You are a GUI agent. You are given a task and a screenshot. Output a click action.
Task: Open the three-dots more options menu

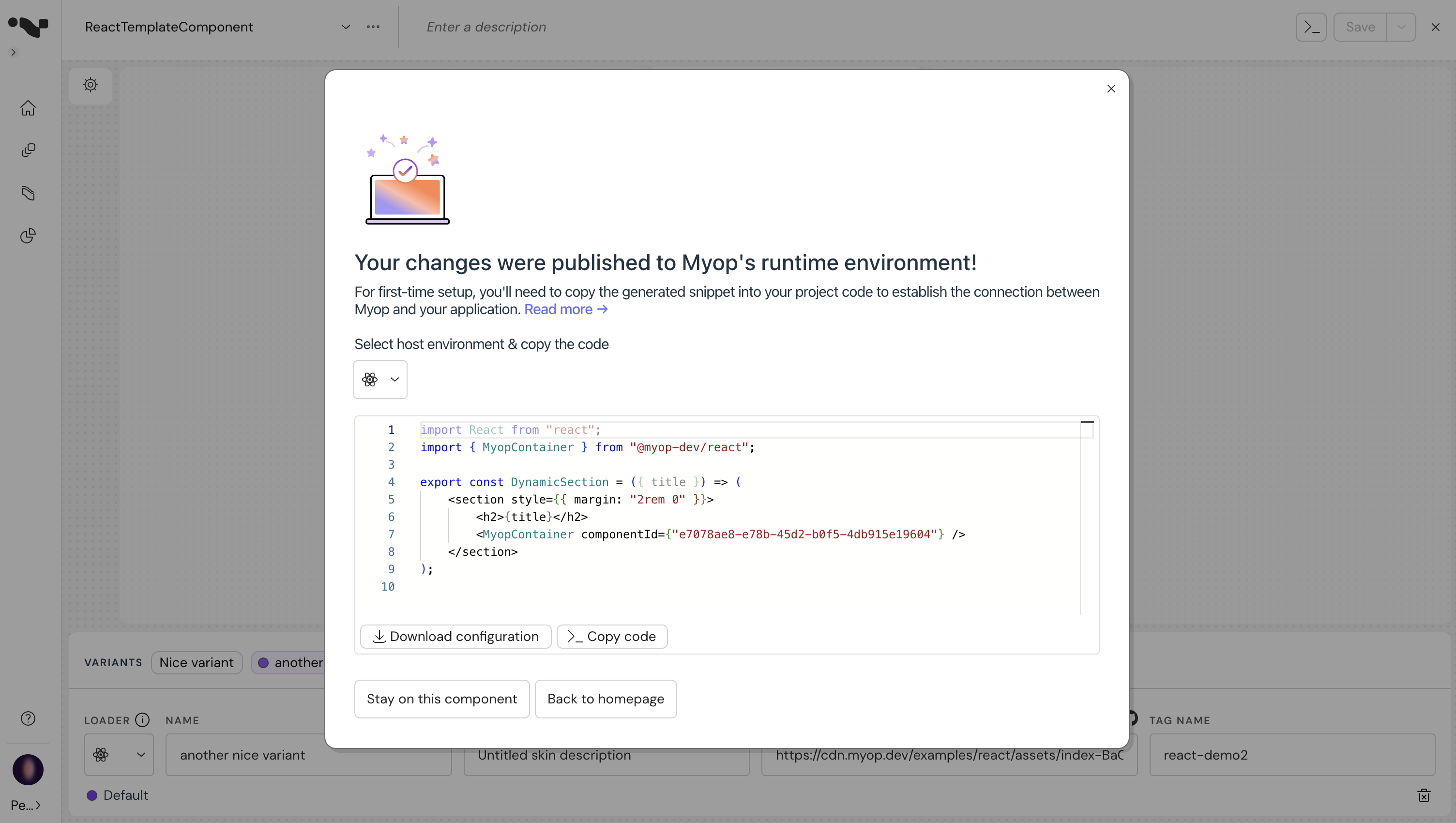[373, 27]
